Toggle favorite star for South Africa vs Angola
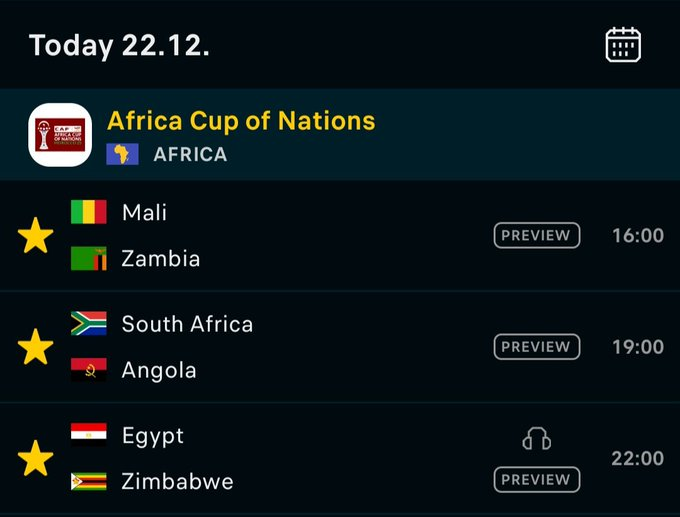The image size is (680, 517). point(36,347)
